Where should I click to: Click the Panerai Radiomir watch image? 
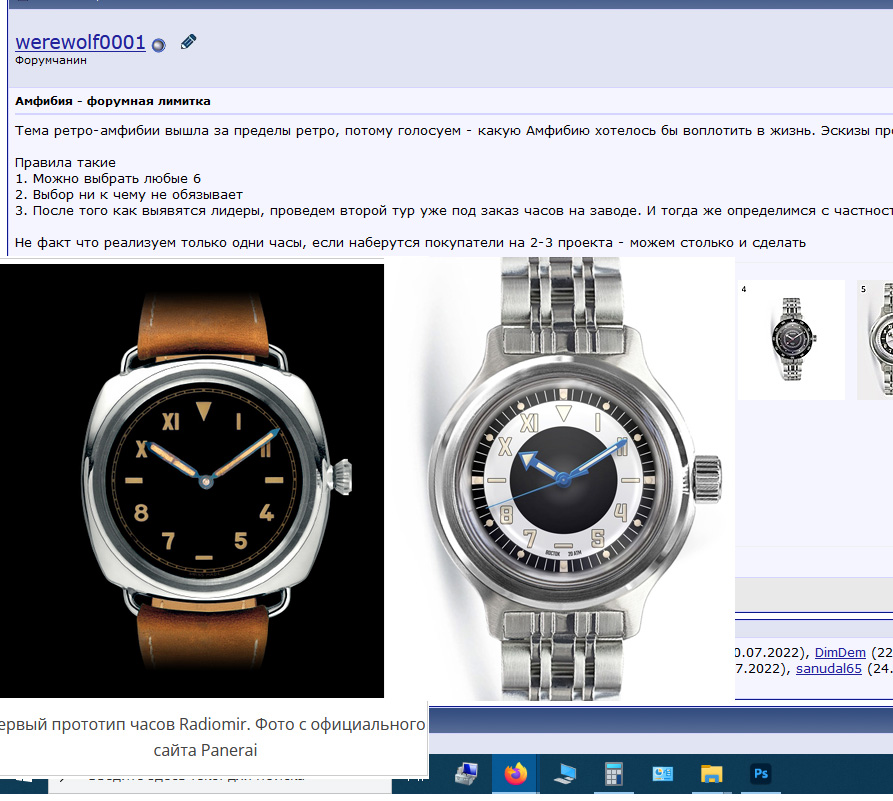pyautogui.click(x=192, y=480)
